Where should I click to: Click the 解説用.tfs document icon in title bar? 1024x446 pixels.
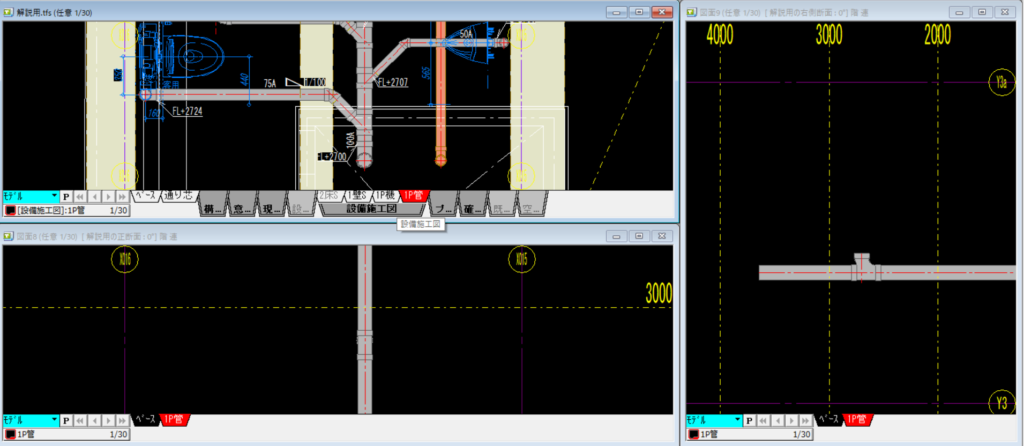click(x=9, y=10)
